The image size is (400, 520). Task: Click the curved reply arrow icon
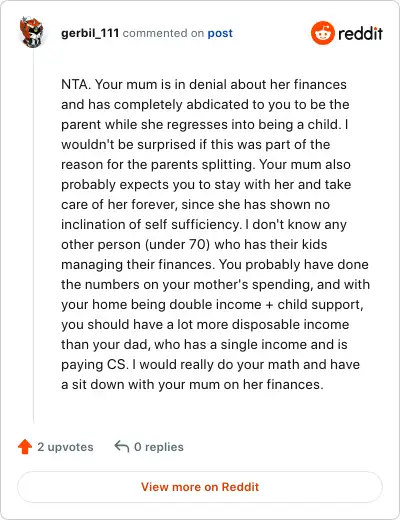click(x=122, y=446)
